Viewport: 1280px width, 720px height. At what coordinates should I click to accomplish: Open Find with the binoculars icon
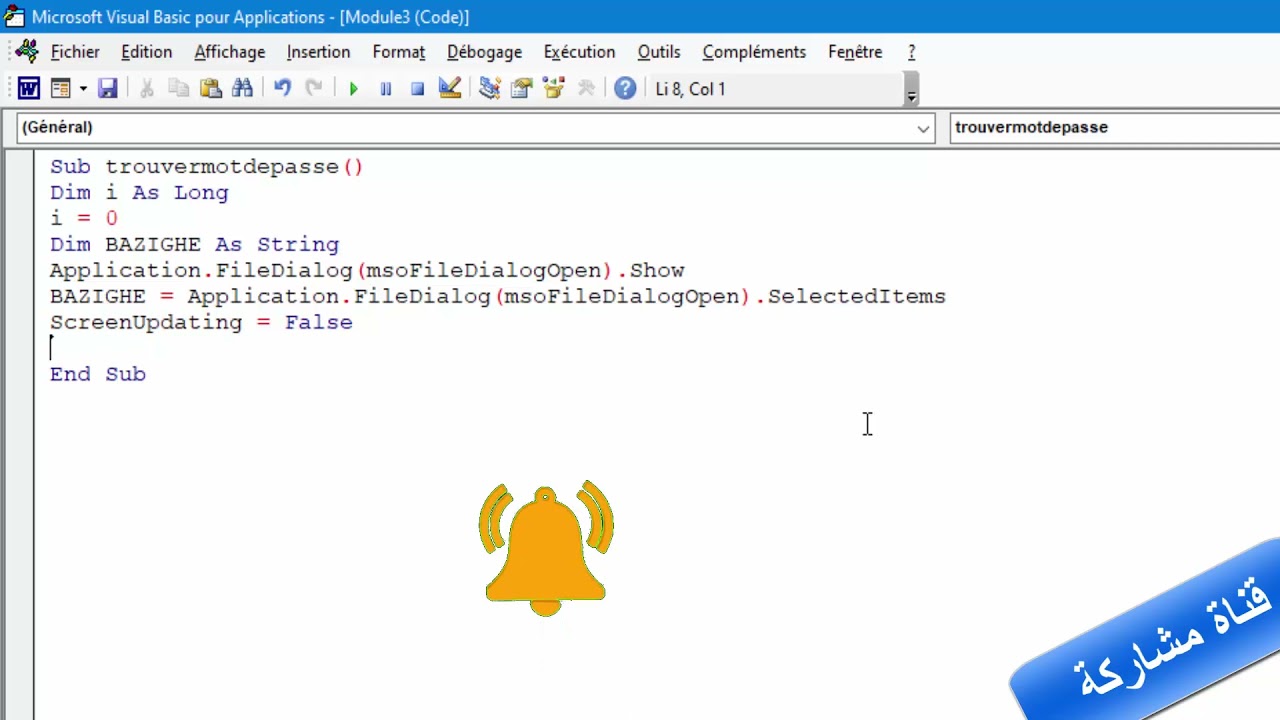pos(243,89)
